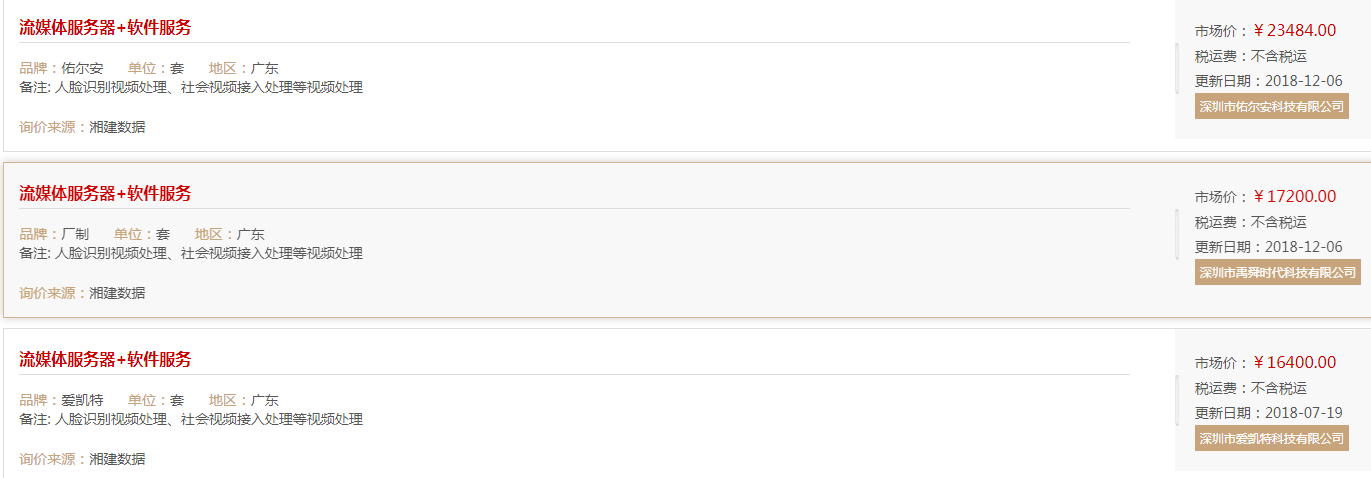Click update date 2018-12-06 in the 禹舜时代 card
The image size is (1371, 478).
1303,247
